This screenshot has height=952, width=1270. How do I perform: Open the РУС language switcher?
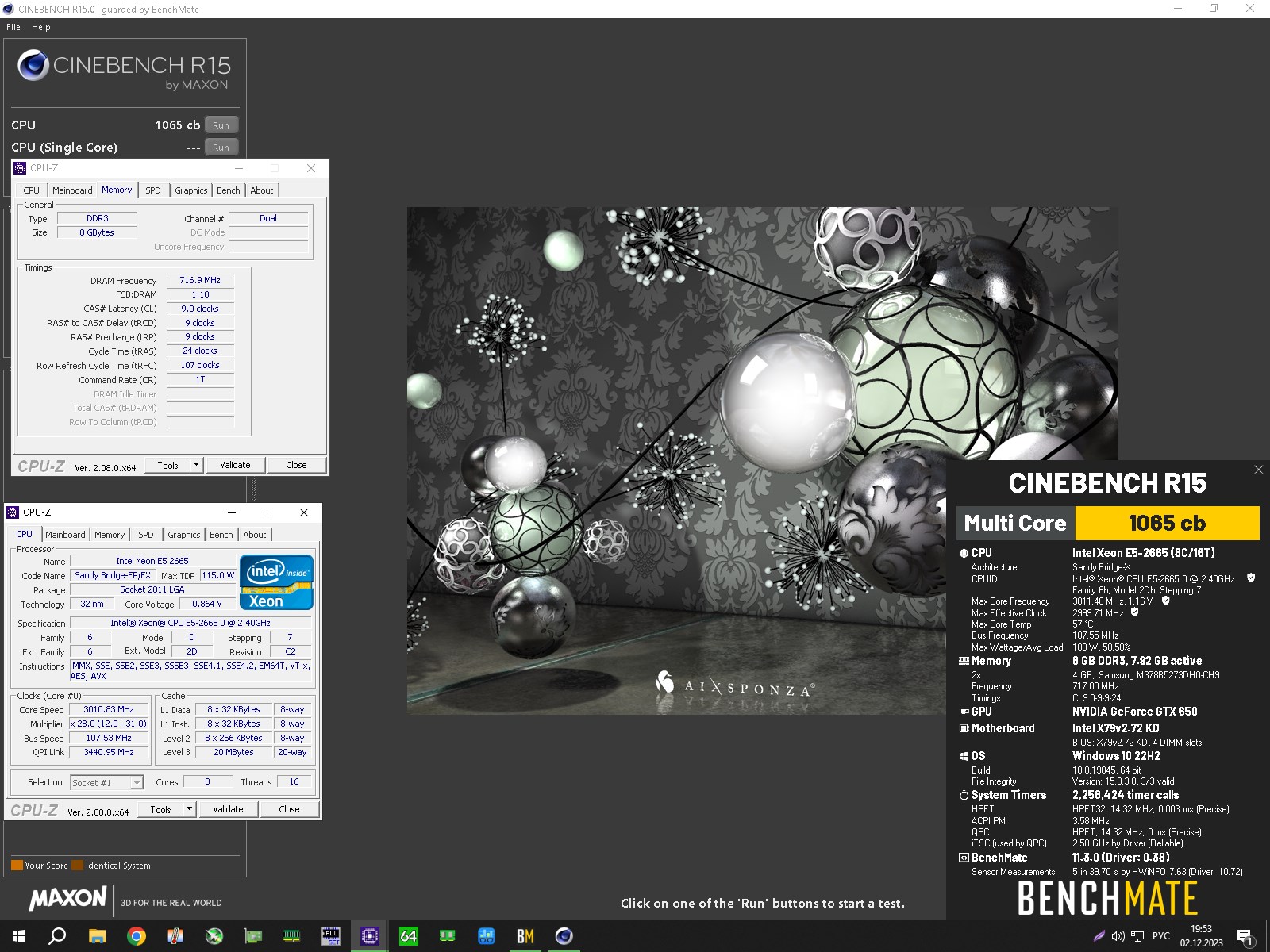(1160, 936)
